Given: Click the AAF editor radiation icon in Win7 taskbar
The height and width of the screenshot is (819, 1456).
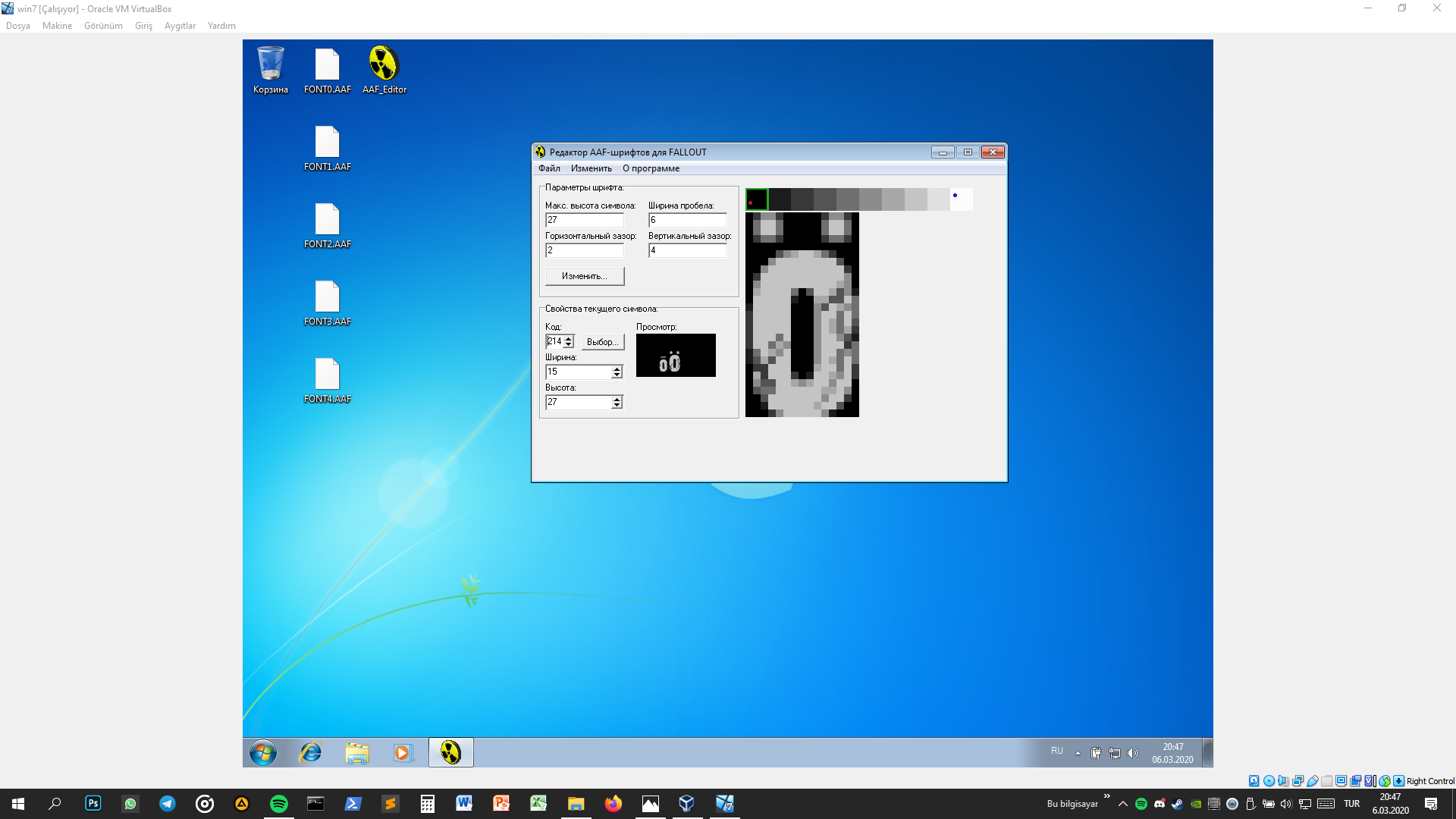Looking at the screenshot, I should pos(450,752).
